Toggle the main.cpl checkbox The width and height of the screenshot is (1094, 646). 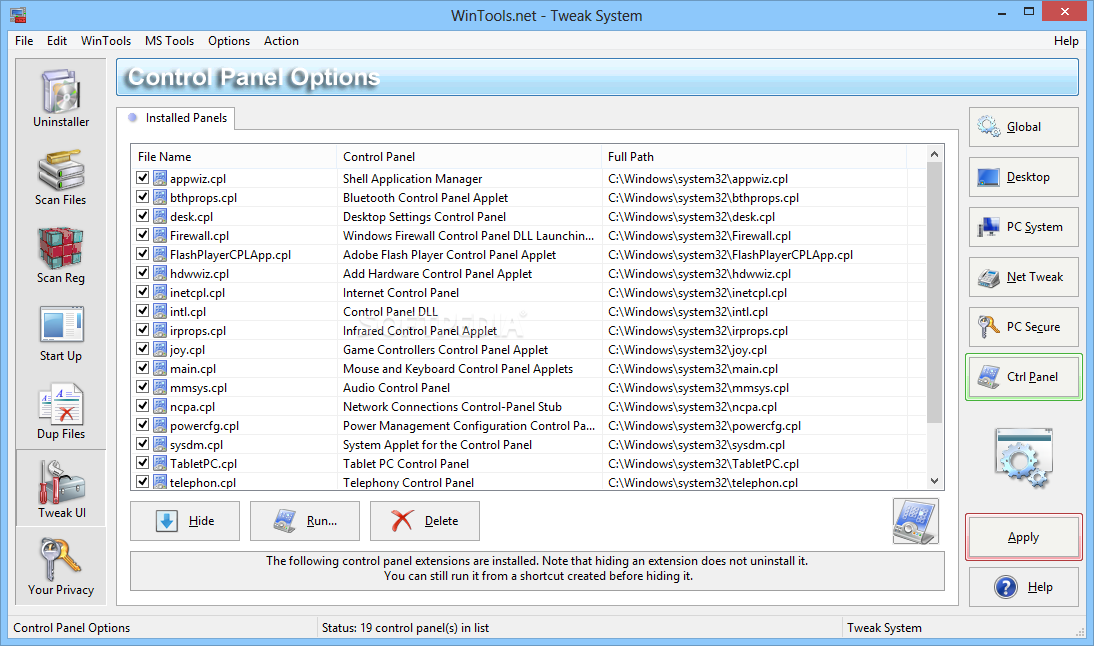tap(143, 368)
